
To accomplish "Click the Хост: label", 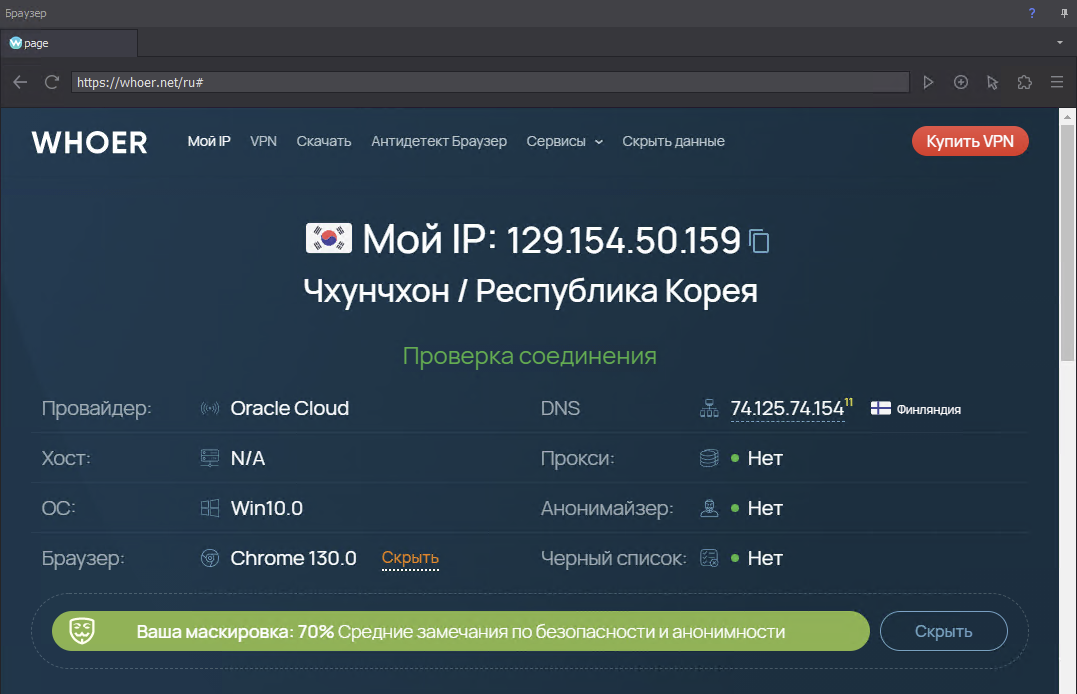I will pos(66,458).
